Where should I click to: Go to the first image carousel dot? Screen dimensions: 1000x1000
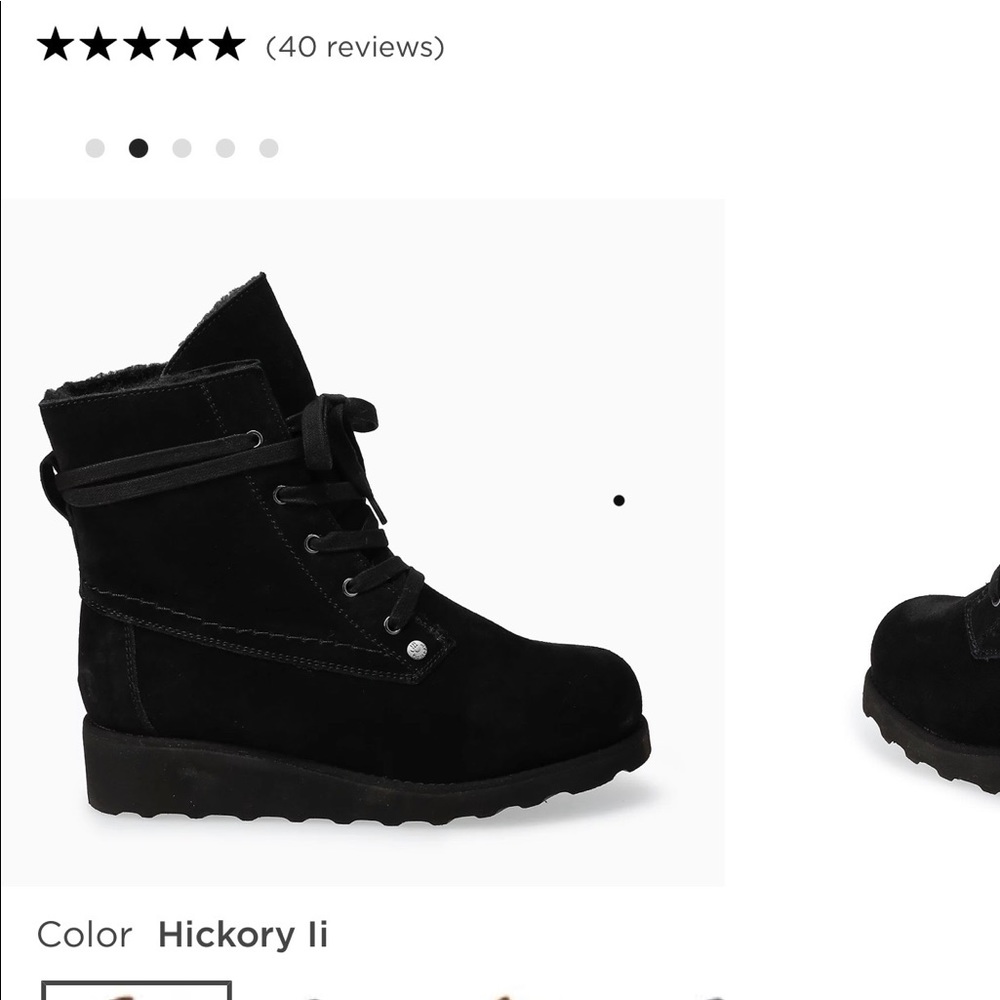[95, 148]
